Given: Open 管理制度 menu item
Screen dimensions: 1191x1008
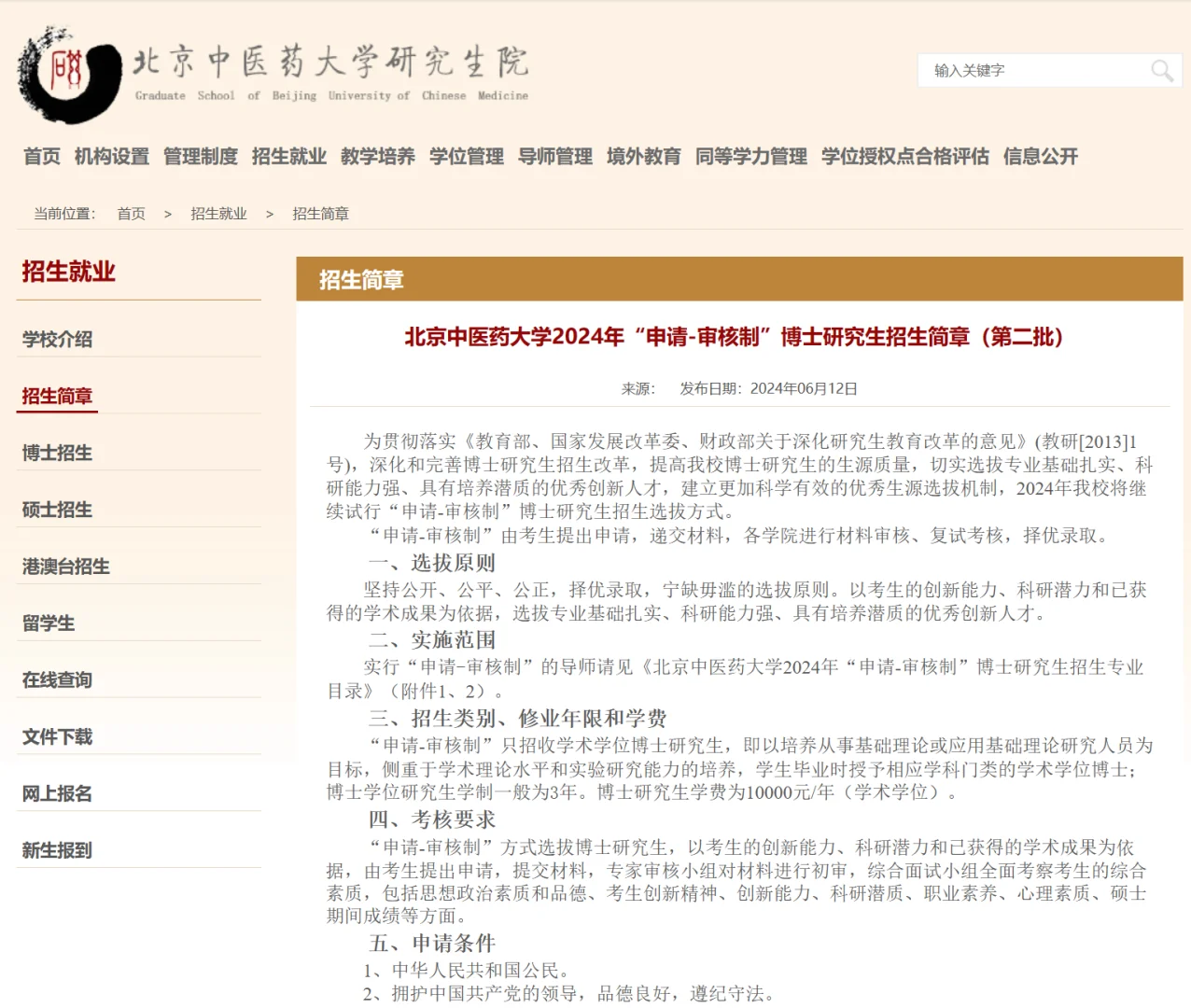Looking at the screenshot, I should click(201, 157).
